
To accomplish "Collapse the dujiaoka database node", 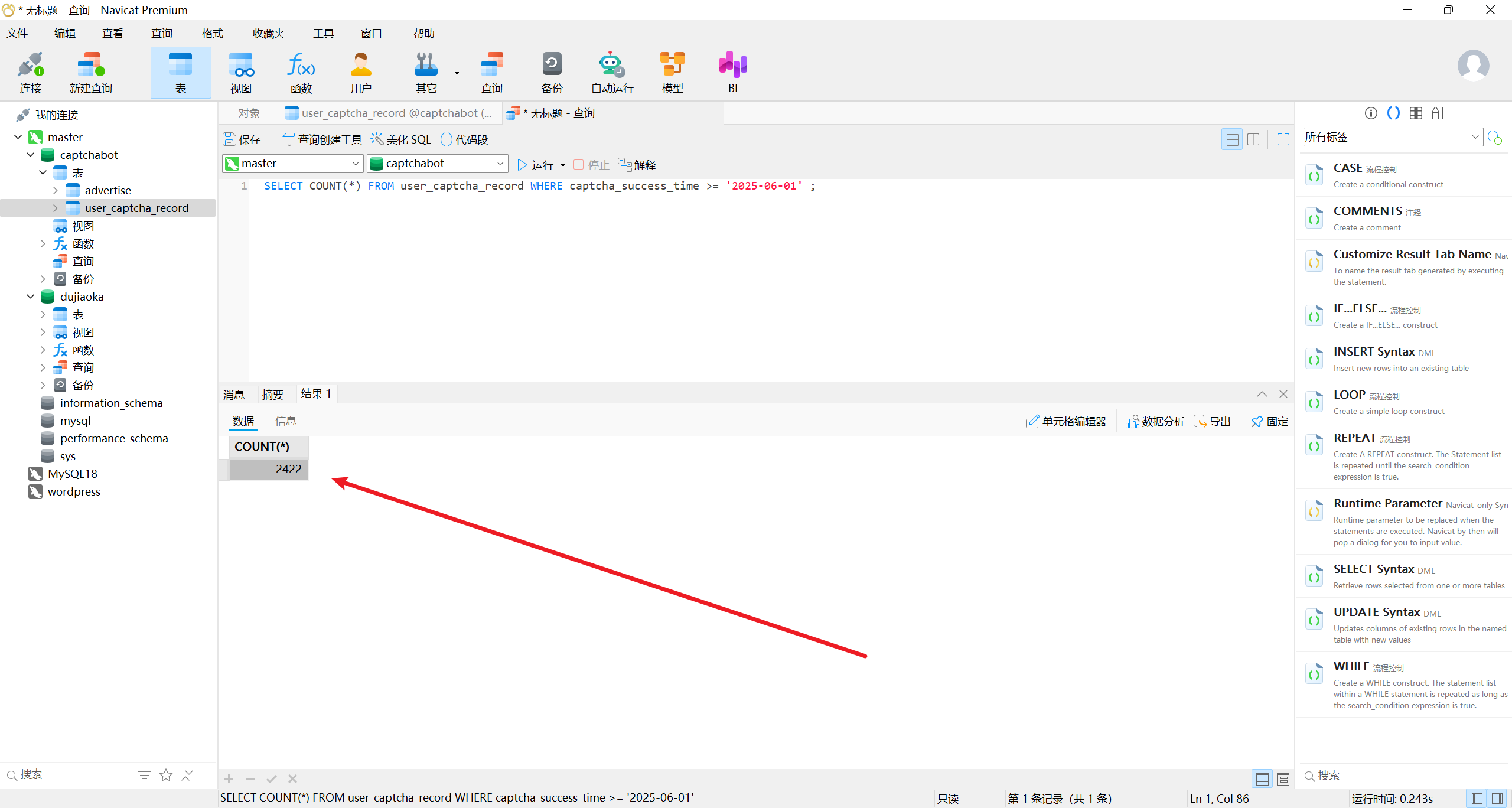I will coord(31,297).
